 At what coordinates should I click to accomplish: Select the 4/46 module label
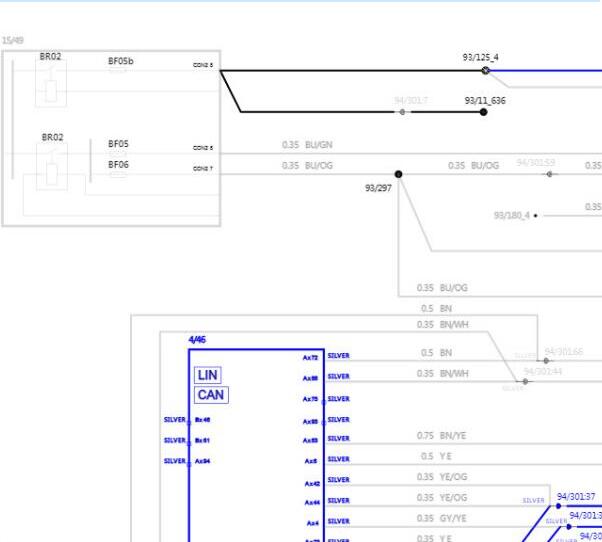[x=197, y=340]
